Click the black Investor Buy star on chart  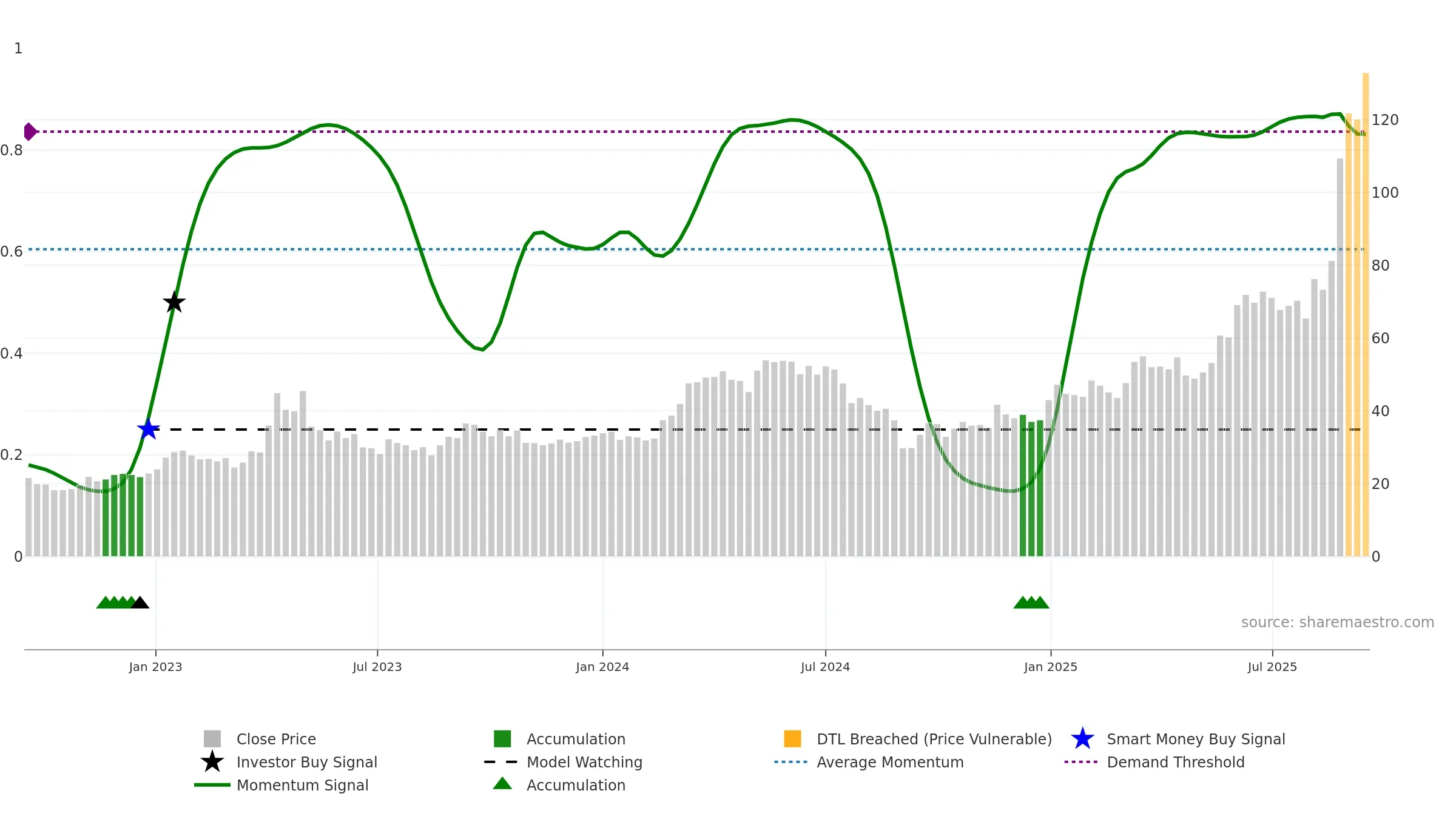click(x=174, y=302)
